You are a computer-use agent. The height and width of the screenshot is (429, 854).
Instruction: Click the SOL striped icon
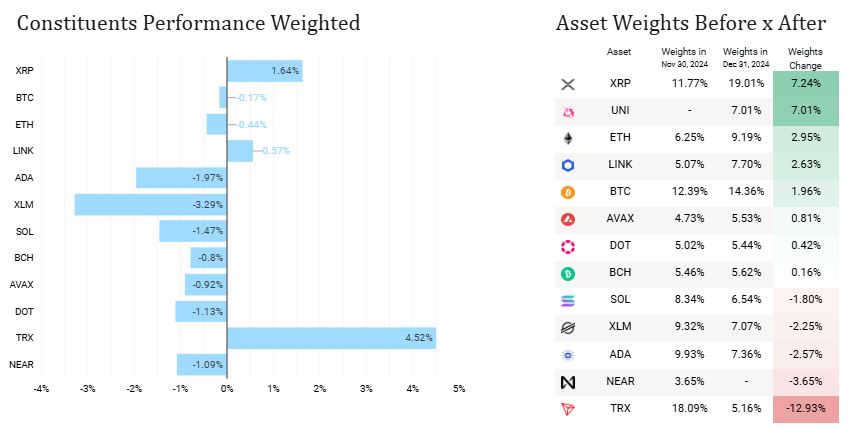click(568, 301)
